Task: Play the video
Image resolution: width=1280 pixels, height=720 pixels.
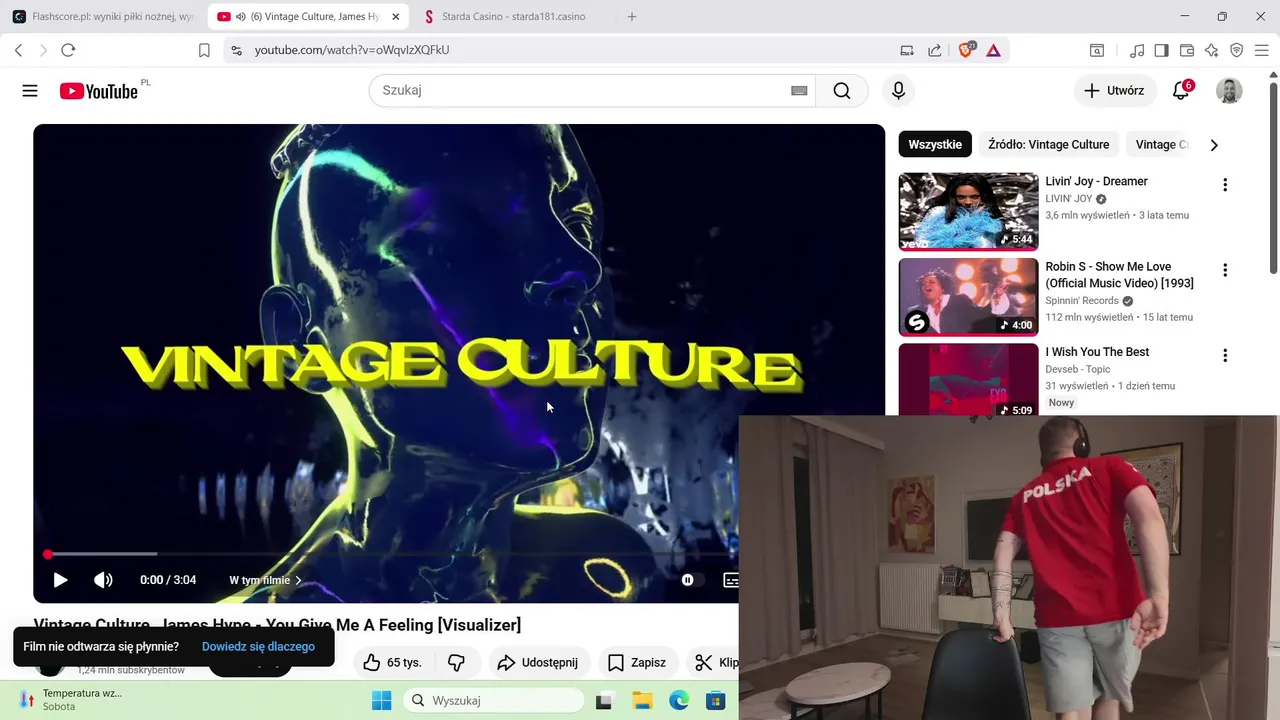Action: (x=60, y=580)
